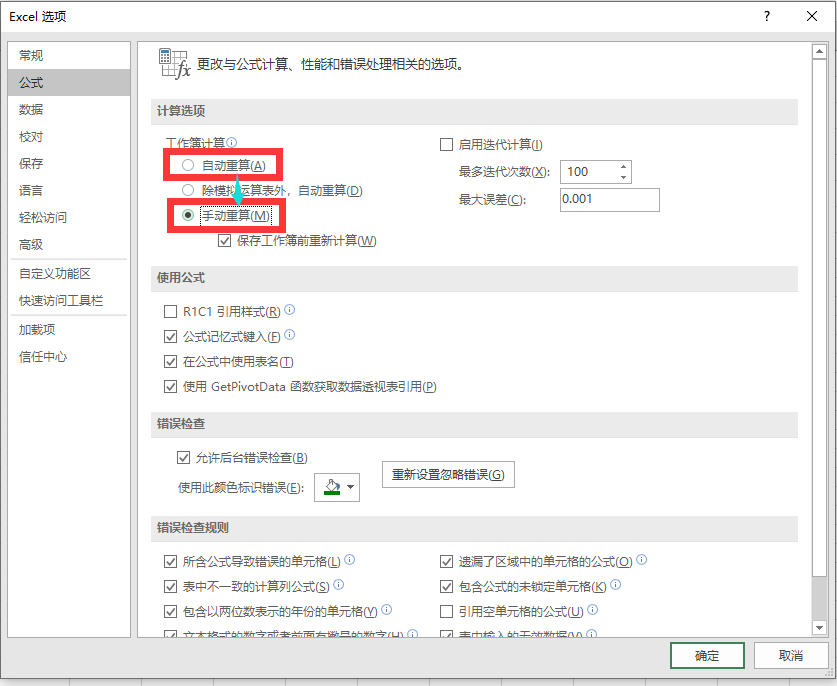The width and height of the screenshot is (837, 686).
Task: Open the help question mark icon
Action: [767, 16]
